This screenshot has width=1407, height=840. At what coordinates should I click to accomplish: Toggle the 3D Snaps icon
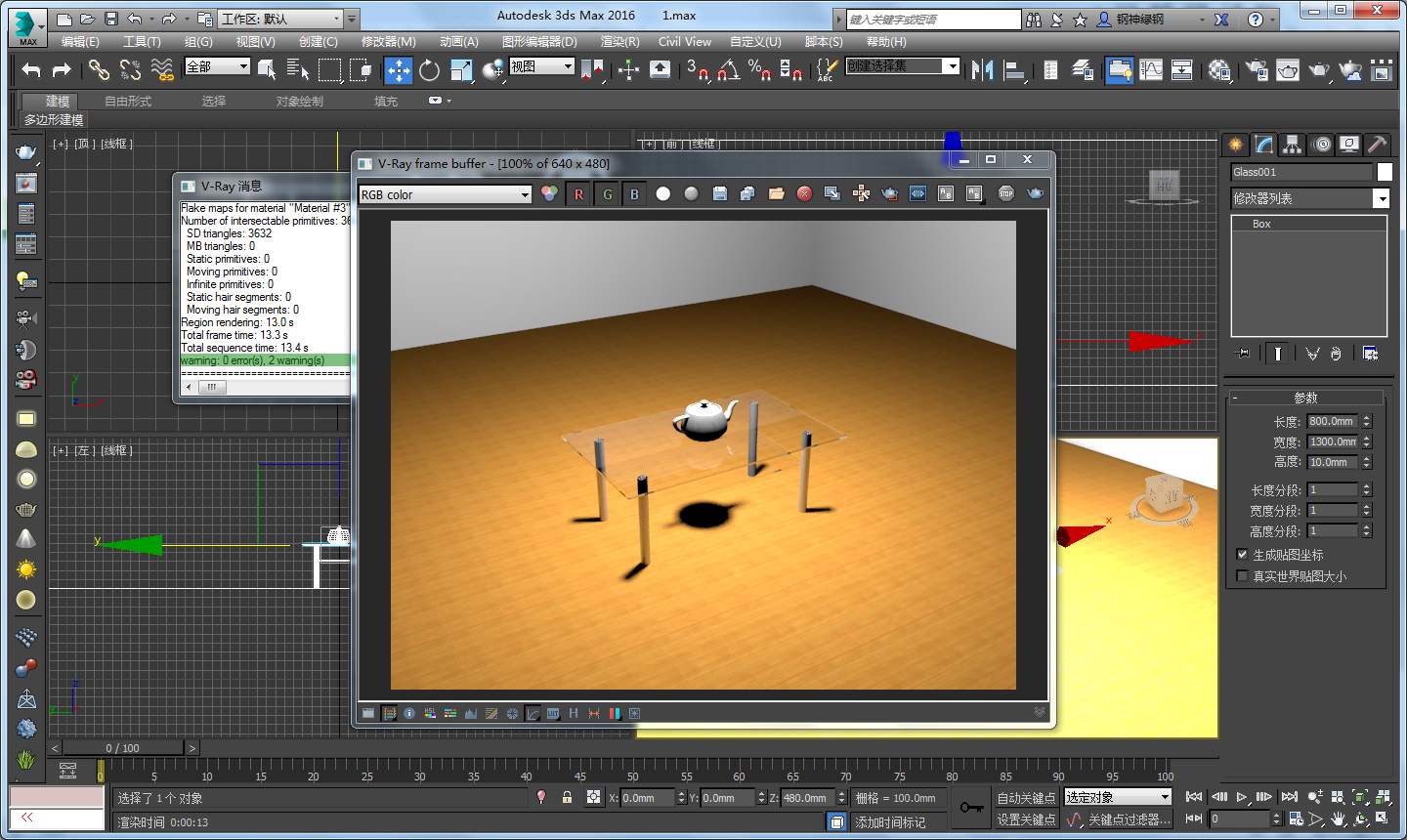click(697, 69)
